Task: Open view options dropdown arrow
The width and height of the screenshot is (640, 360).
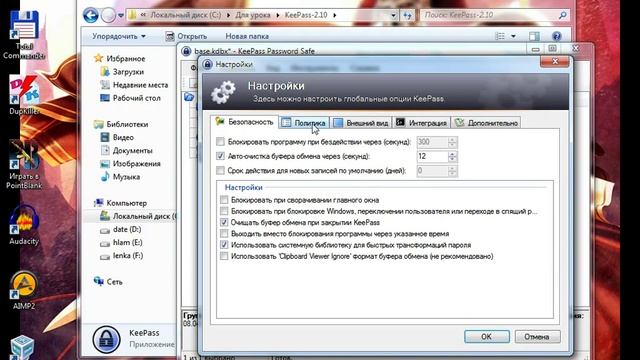Action: pyautogui.click(x=513, y=36)
